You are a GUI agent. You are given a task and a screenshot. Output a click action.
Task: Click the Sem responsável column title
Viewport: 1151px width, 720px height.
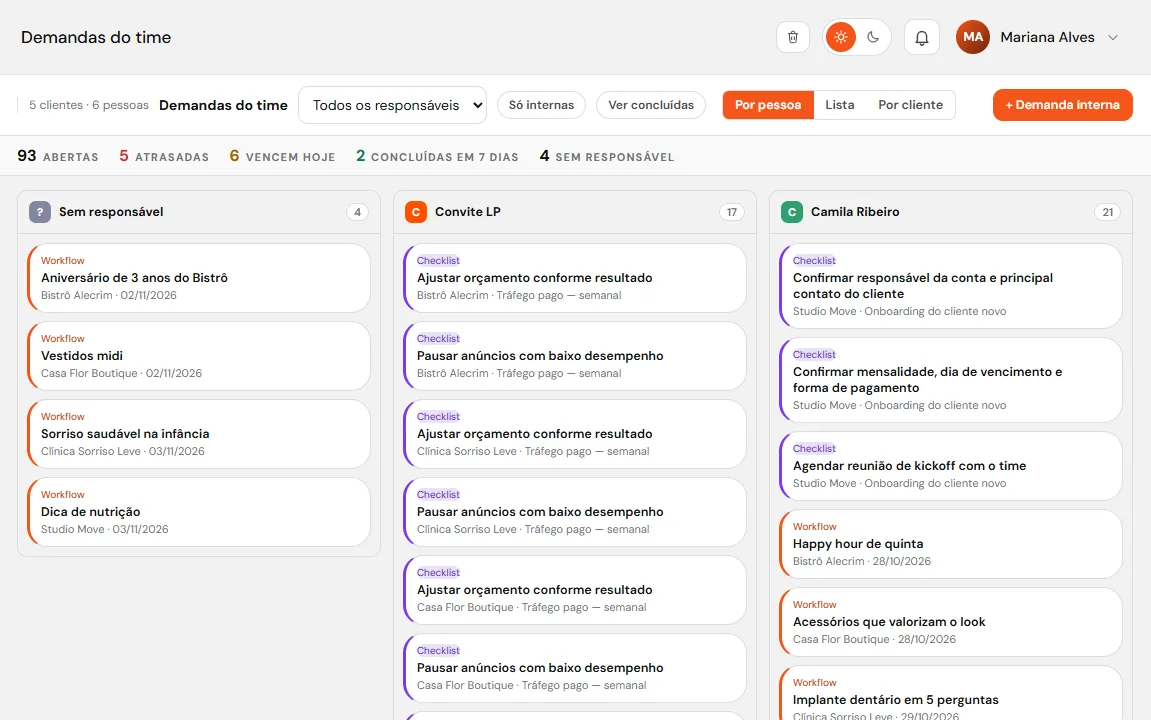(111, 212)
